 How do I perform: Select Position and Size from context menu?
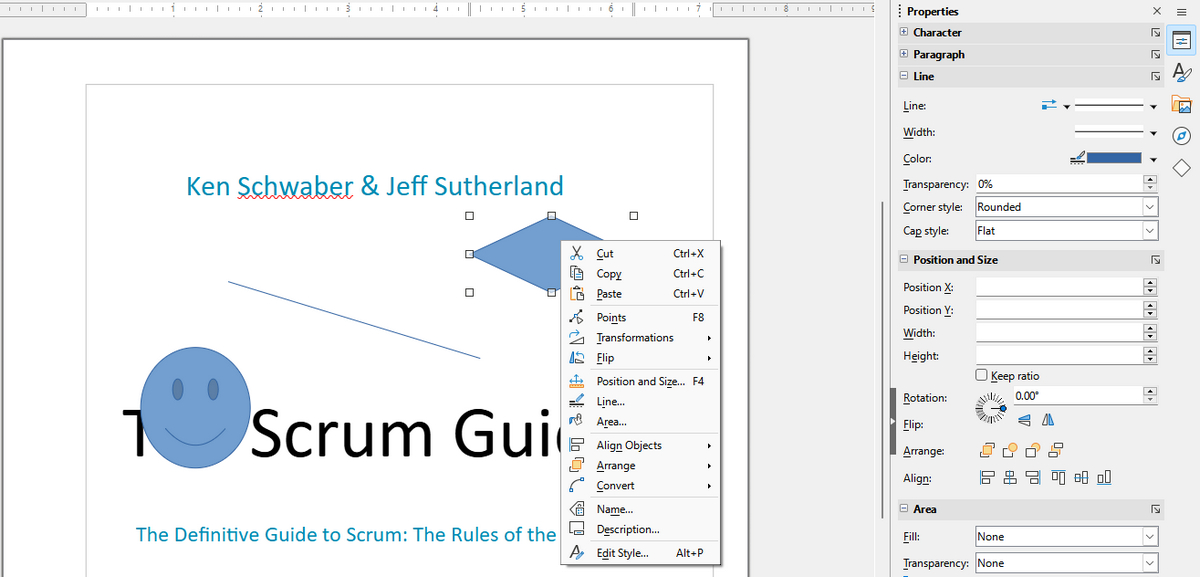point(640,381)
